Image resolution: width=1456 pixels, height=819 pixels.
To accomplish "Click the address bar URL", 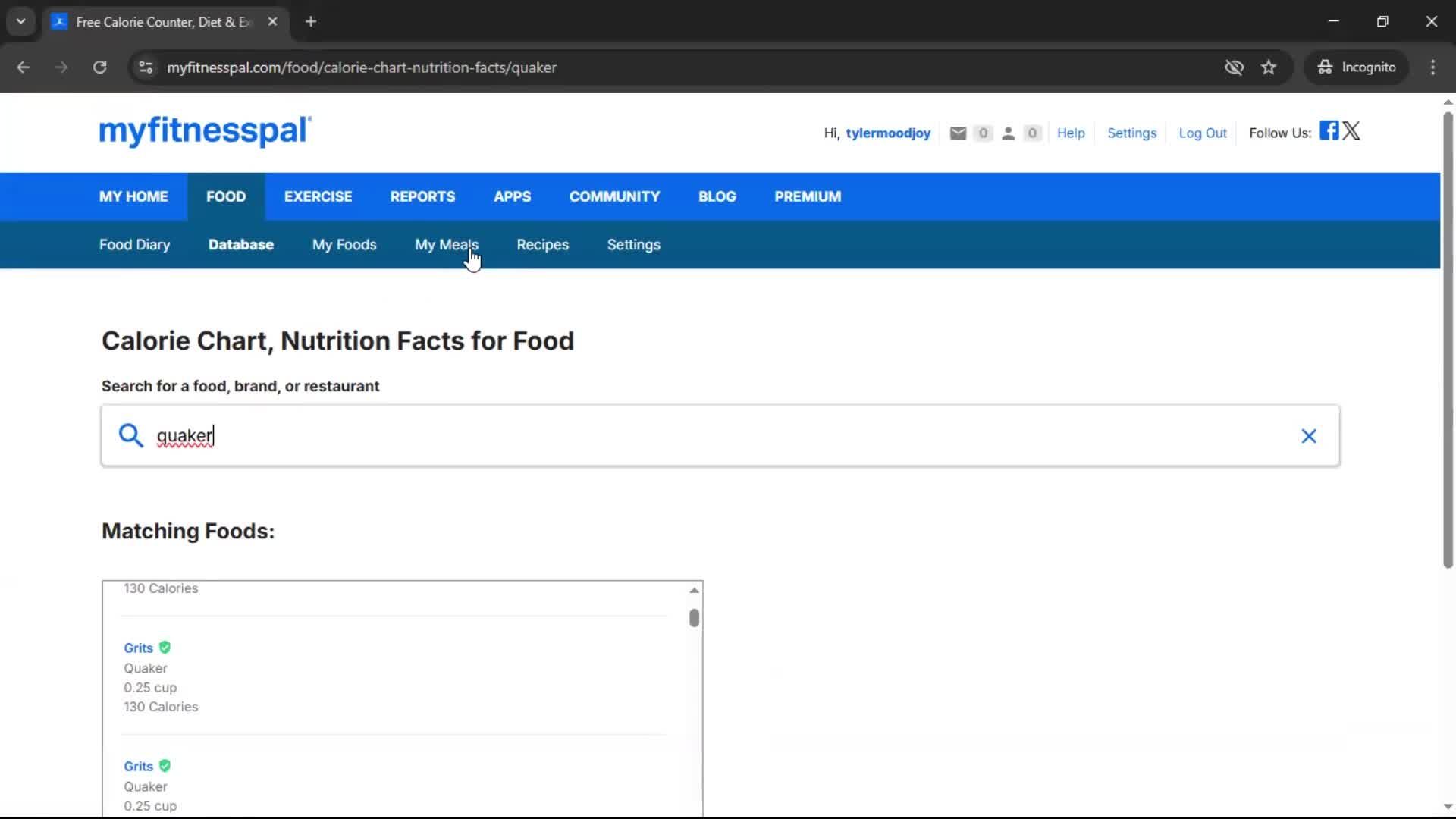I will pos(362,67).
